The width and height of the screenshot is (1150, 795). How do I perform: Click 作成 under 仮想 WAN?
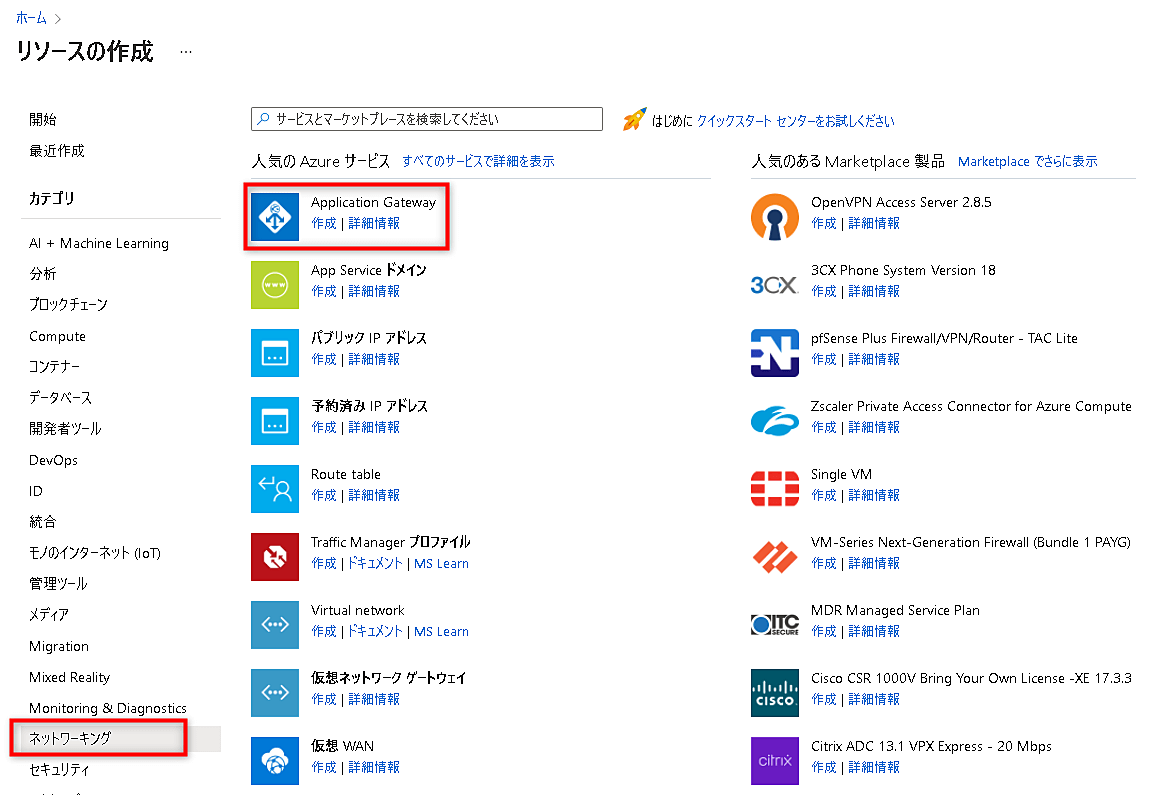323,767
